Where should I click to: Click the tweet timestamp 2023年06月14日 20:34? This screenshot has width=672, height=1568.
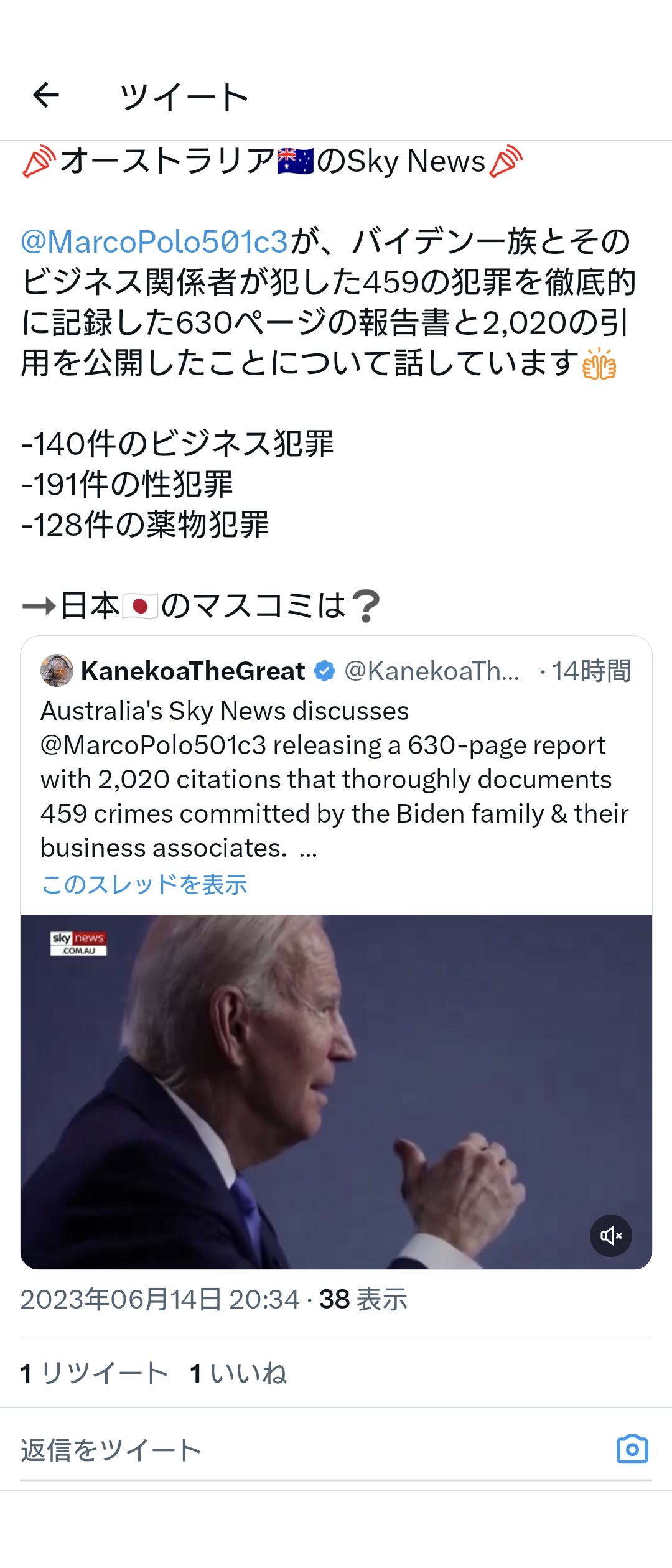coord(160,1300)
